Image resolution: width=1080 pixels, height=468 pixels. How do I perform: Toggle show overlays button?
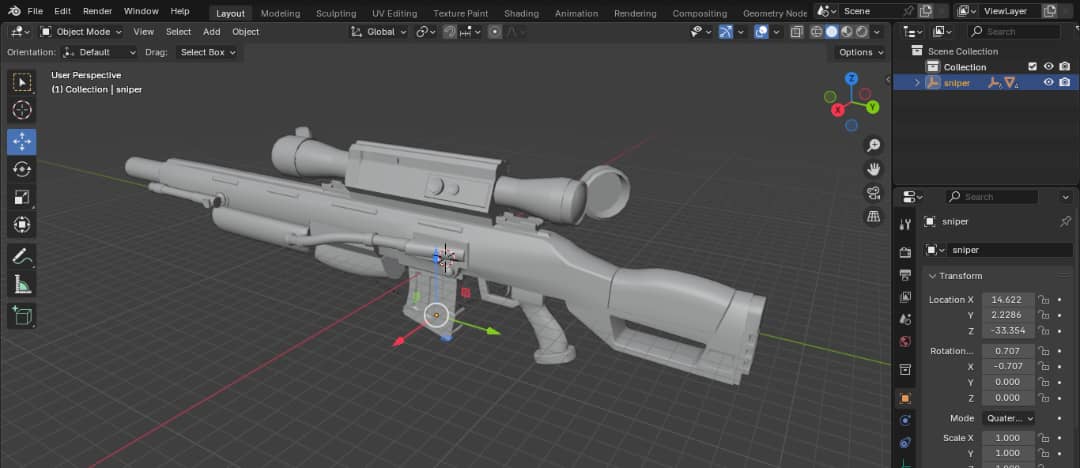click(761, 32)
